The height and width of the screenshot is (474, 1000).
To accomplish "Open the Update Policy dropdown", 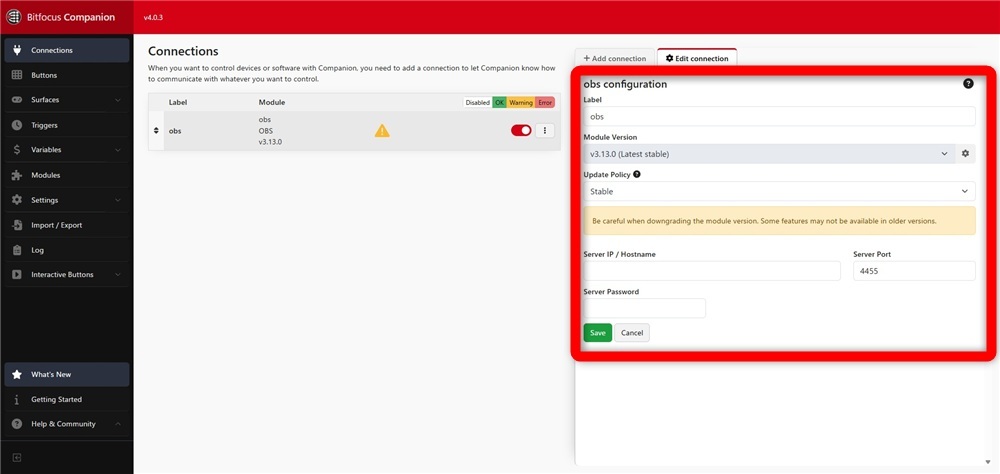I will 779,191.
